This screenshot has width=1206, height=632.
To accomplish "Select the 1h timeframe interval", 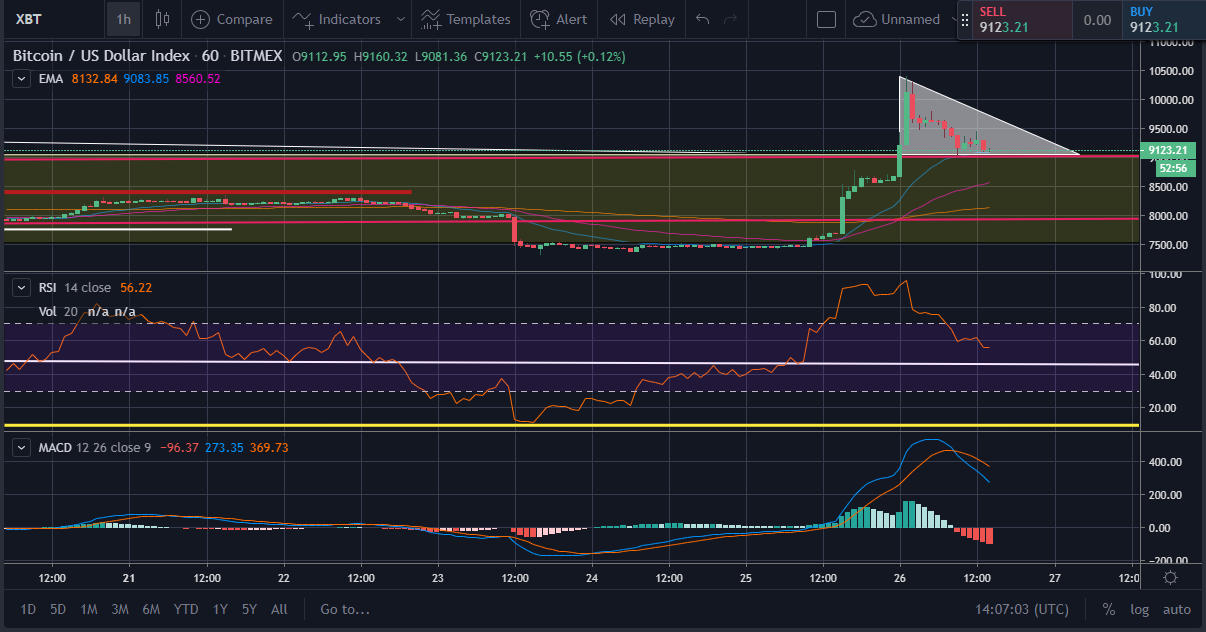I will [x=123, y=19].
